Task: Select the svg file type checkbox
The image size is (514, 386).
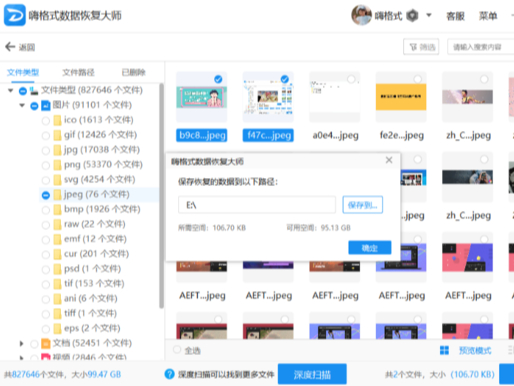Action: pos(46,180)
